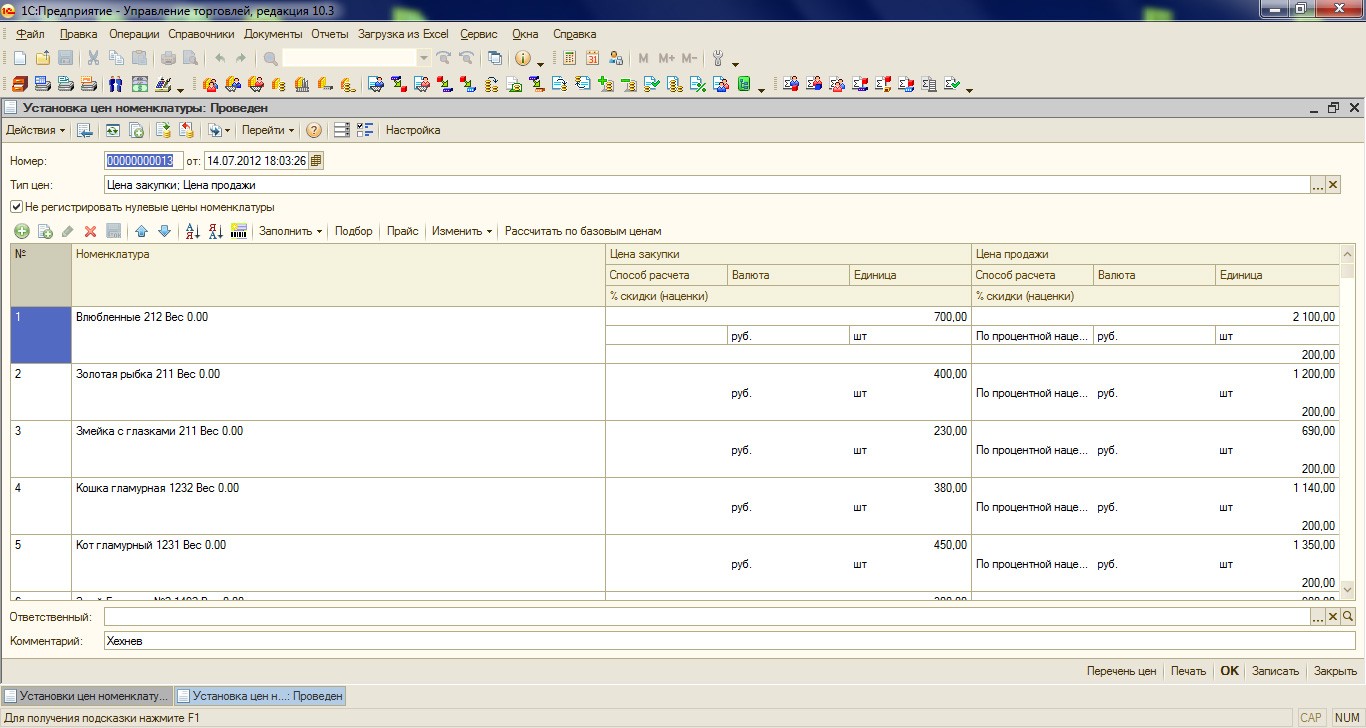
Task: Confirm with the OK button
Action: tap(1229, 671)
